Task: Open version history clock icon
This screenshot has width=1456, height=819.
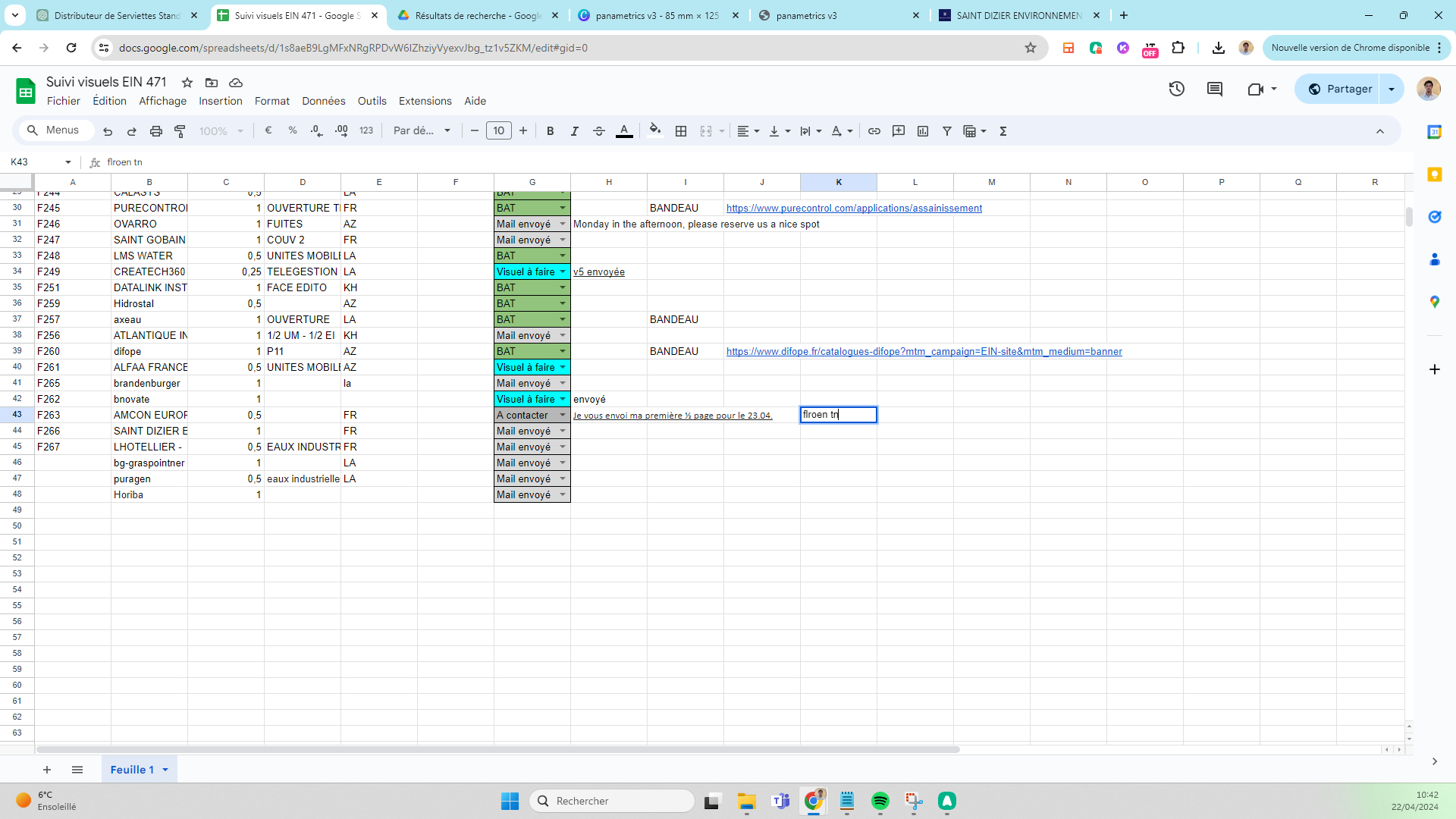Action: pos(1177,89)
